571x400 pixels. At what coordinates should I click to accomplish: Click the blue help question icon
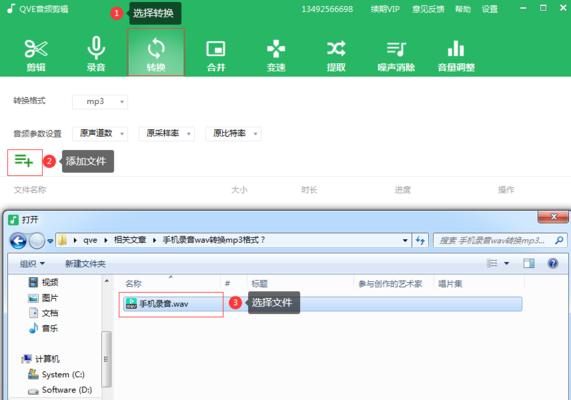pos(553,263)
